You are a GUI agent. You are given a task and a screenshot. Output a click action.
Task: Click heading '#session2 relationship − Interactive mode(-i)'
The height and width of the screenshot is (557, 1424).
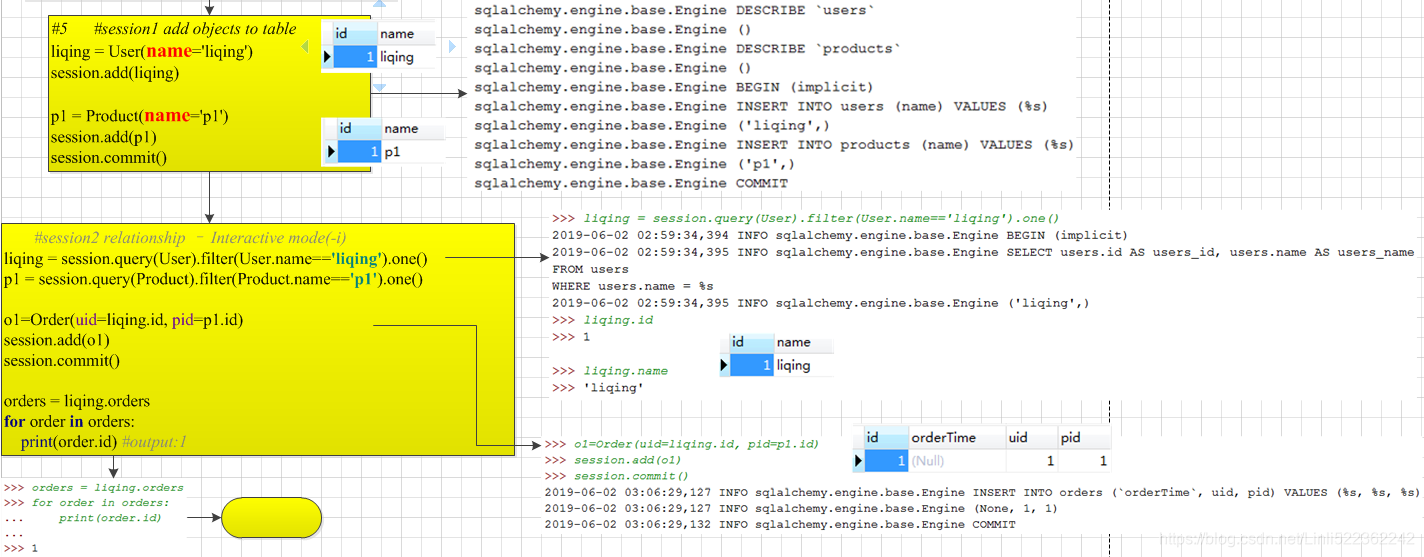pos(190,238)
